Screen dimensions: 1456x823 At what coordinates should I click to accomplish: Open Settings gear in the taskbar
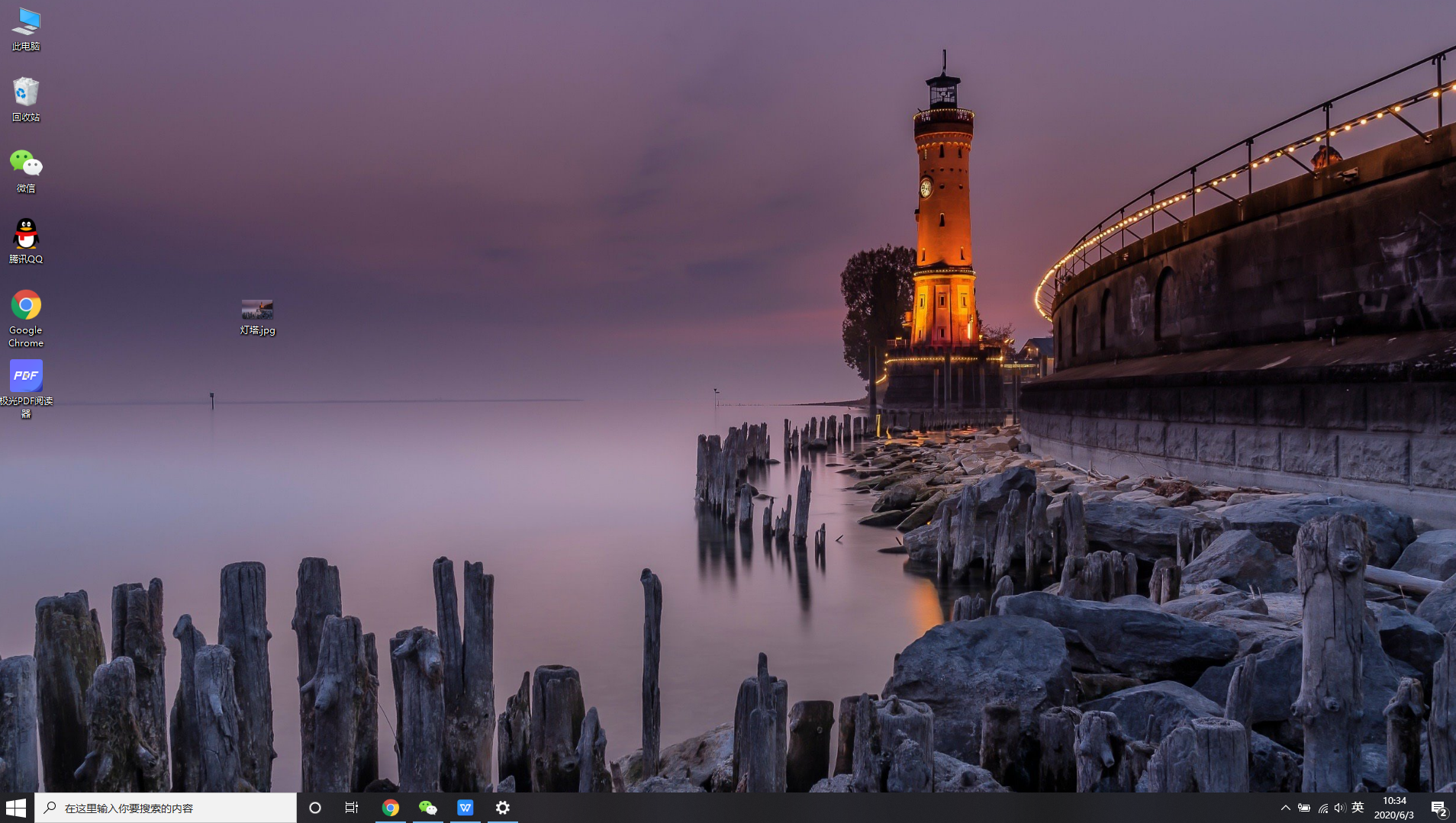(503, 808)
